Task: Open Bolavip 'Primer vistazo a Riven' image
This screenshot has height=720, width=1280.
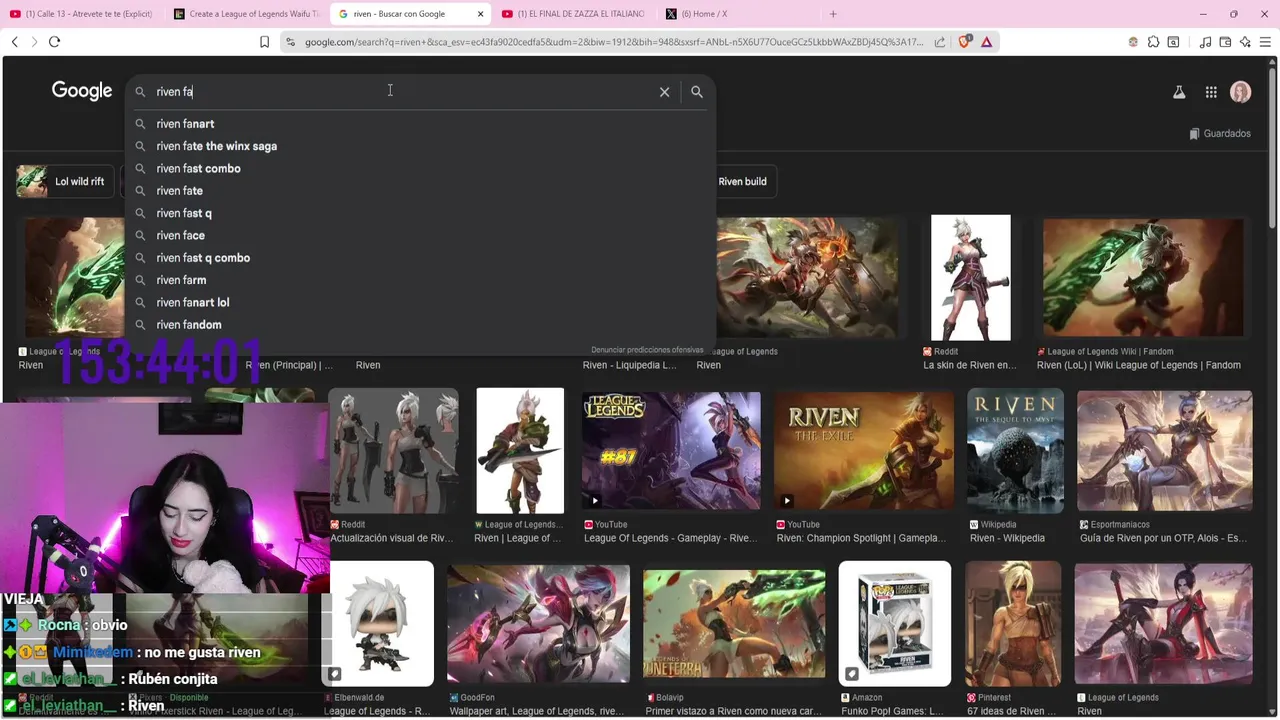Action: [x=734, y=624]
